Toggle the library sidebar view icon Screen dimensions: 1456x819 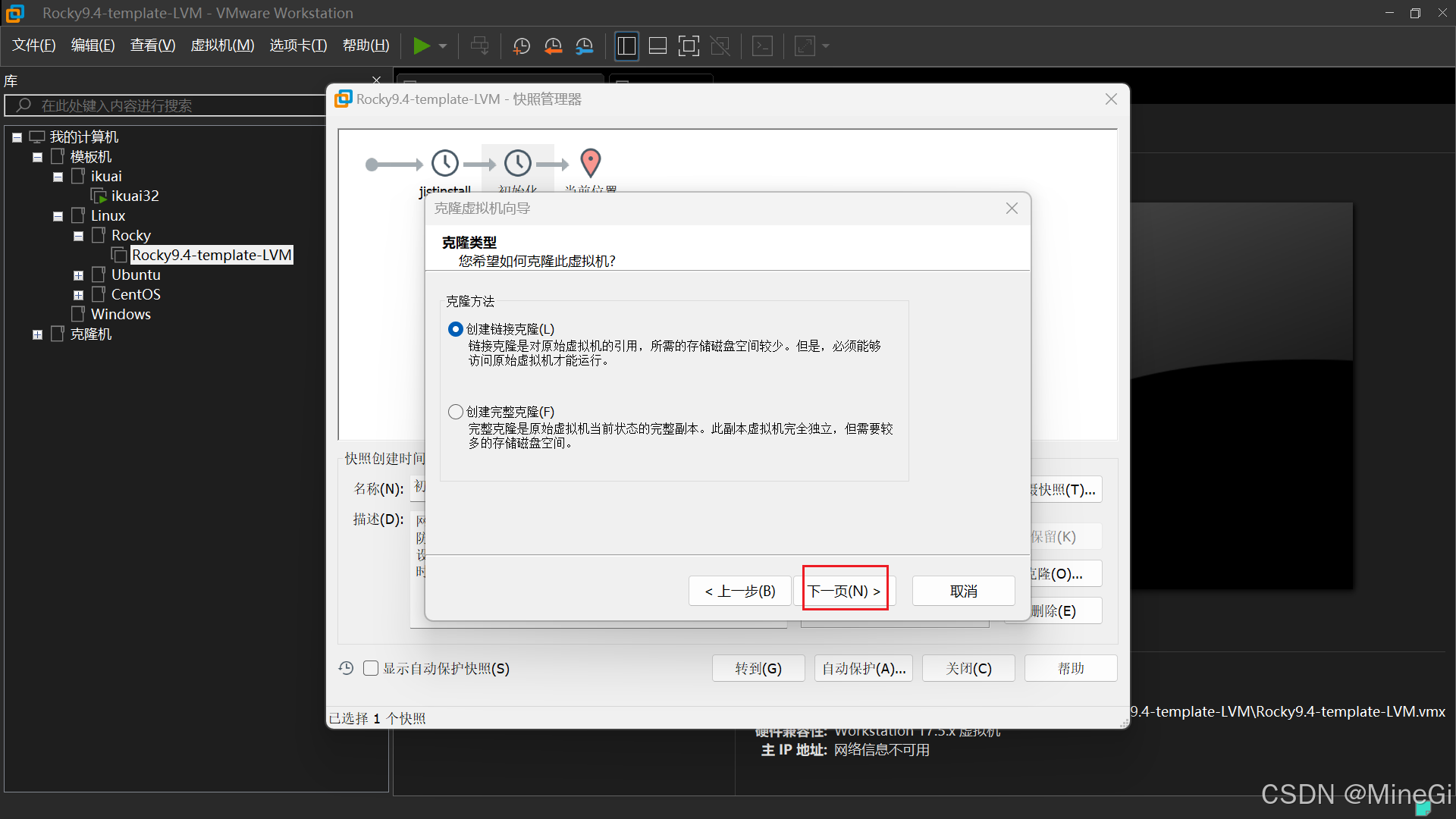(x=626, y=46)
